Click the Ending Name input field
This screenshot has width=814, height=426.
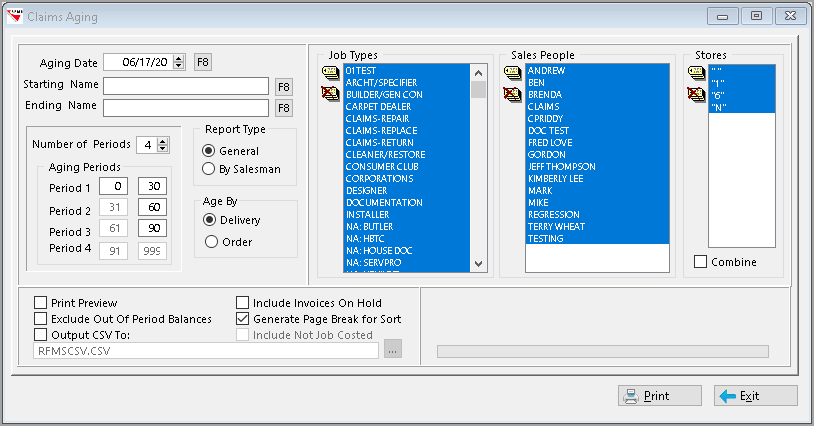pos(186,108)
